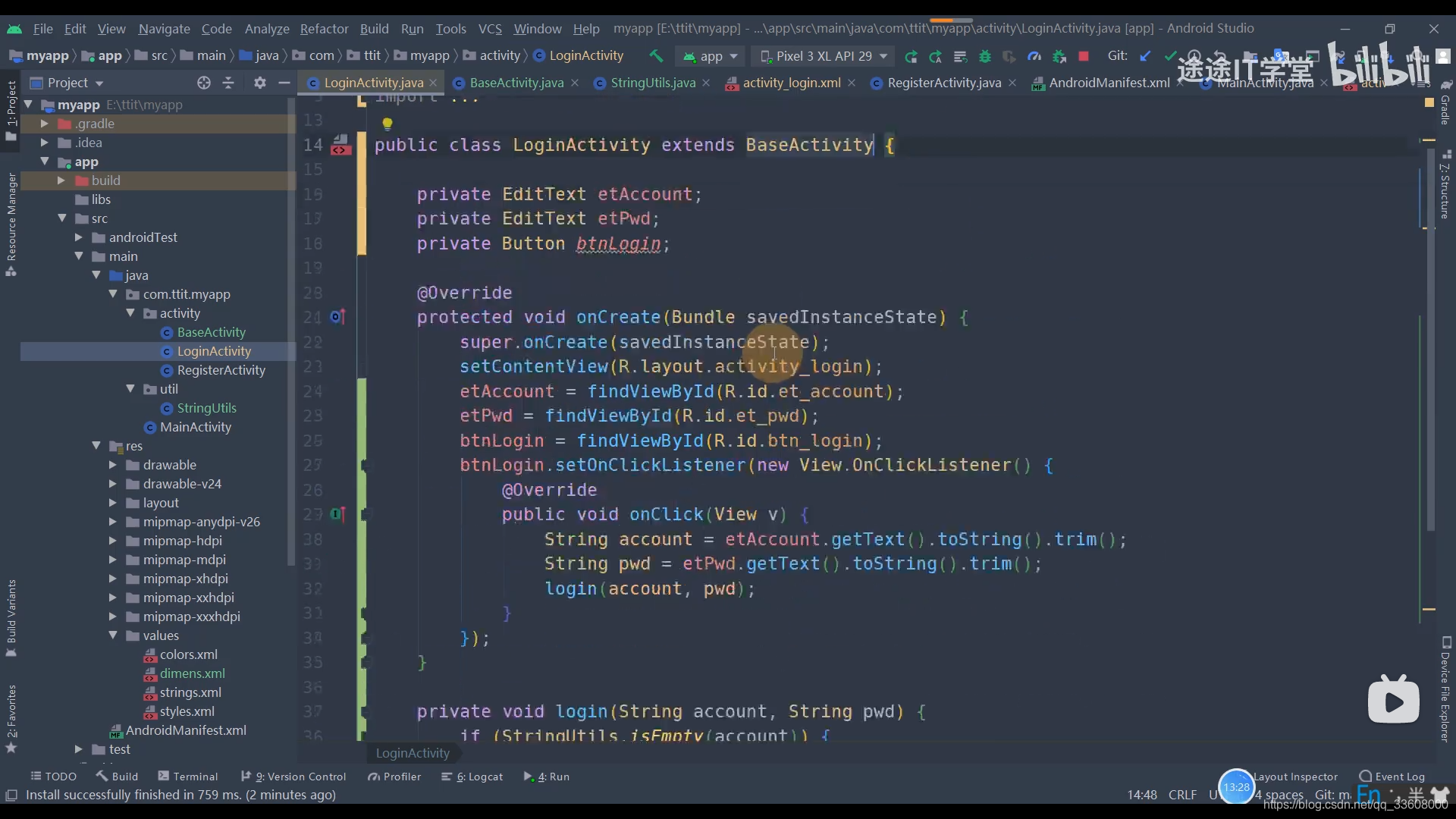Toggle the 1: Project side tool window
1456x819 pixels.
(x=11, y=110)
